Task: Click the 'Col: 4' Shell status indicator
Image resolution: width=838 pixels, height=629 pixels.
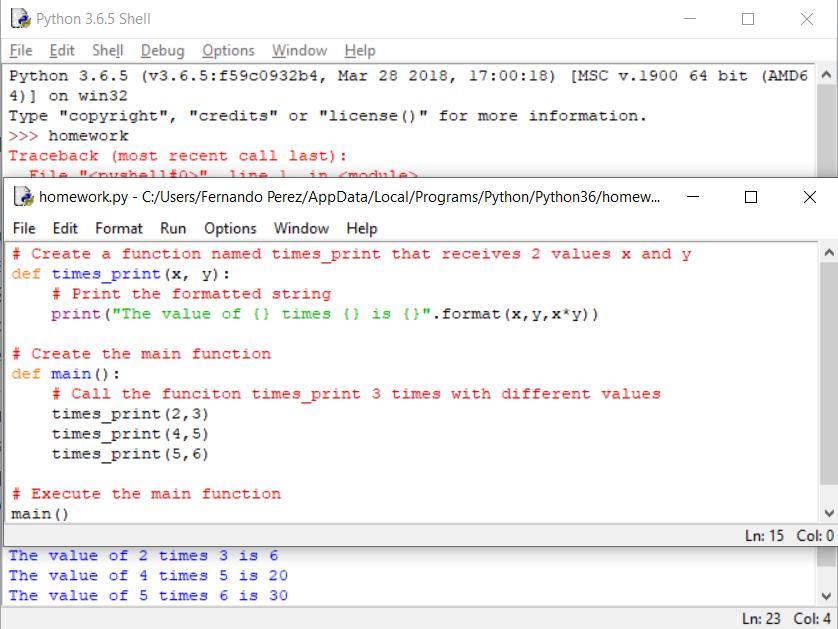Action: (x=812, y=618)
